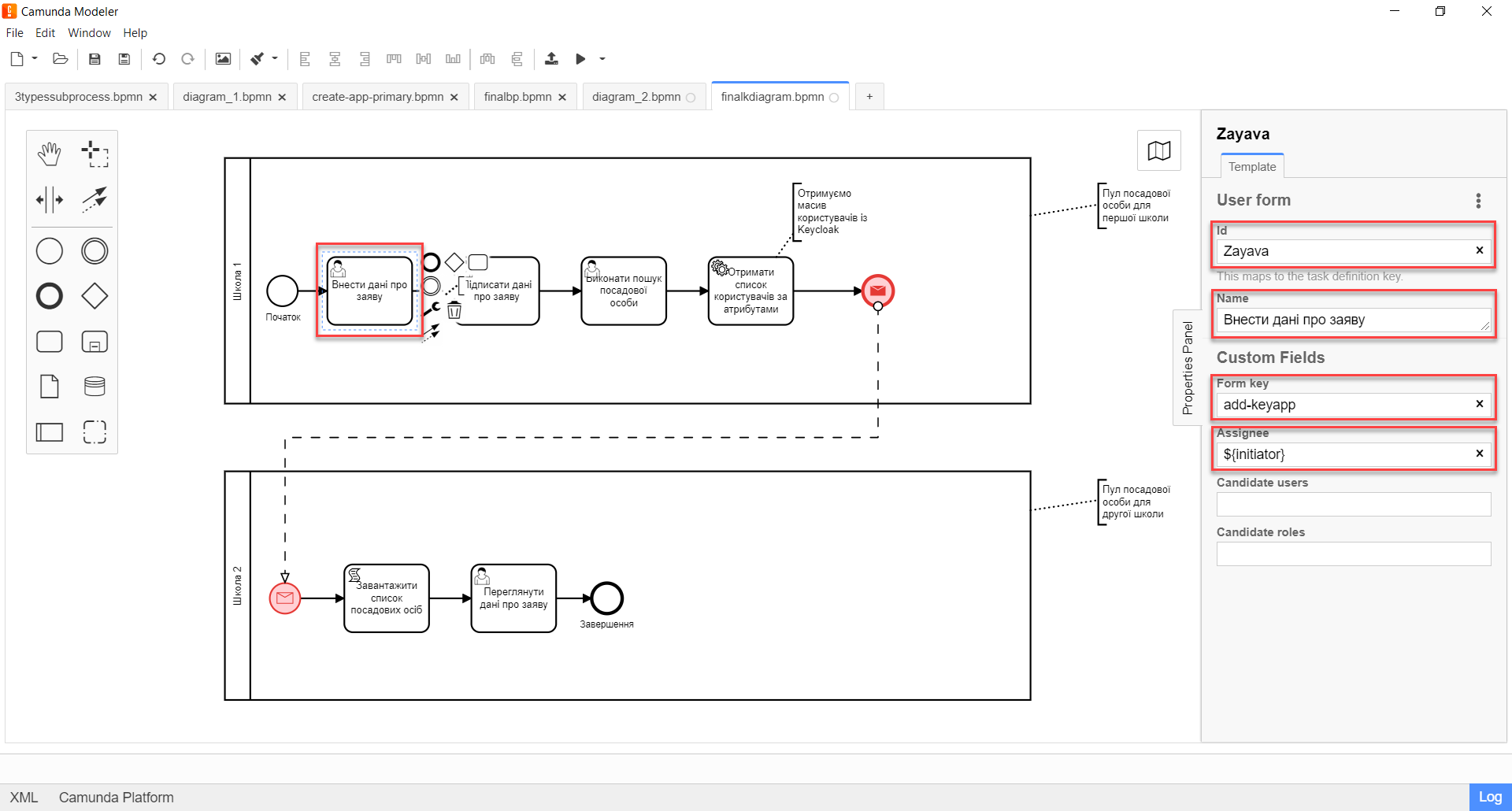The height and width of the screenshot is (811, 1512).
Task: Open the Edit menu
Action: click(x=45, y=33)
